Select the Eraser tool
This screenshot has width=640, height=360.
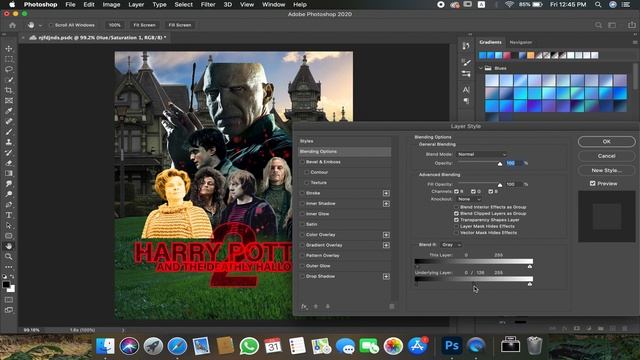tap(9, 163)
